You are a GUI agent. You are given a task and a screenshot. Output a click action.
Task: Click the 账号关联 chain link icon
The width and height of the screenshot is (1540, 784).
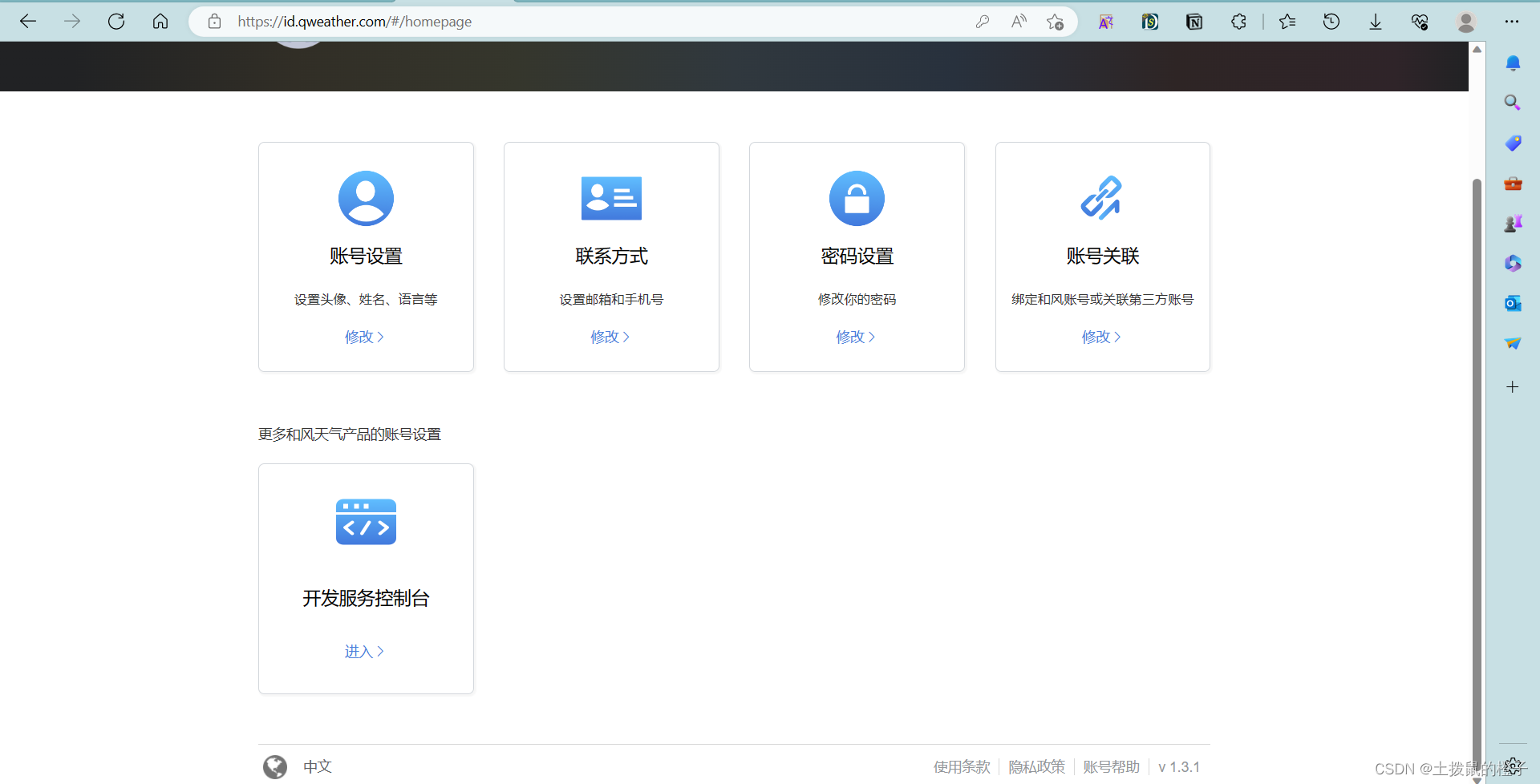coord(1101,198)
